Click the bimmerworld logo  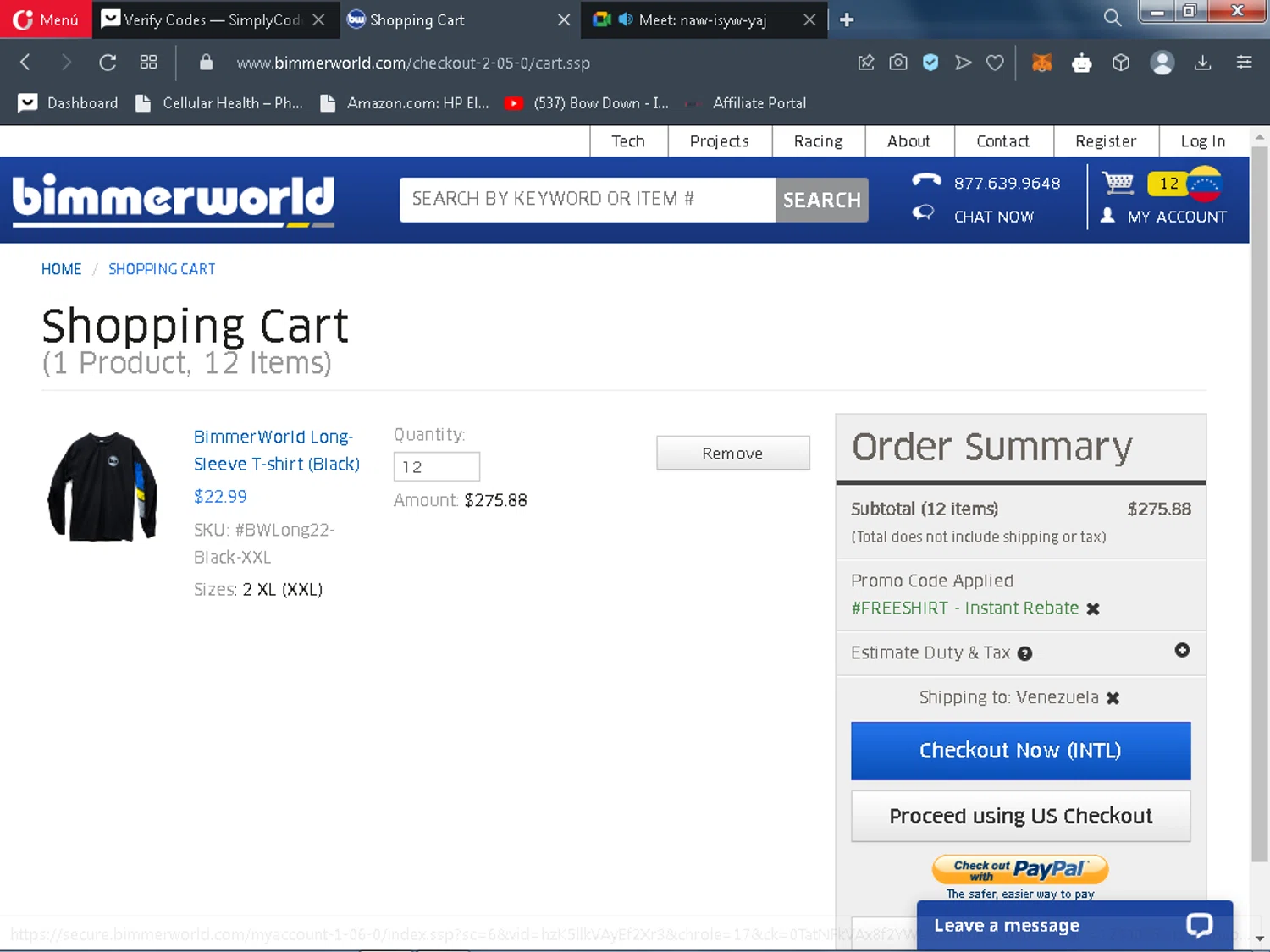click(174, 200)
